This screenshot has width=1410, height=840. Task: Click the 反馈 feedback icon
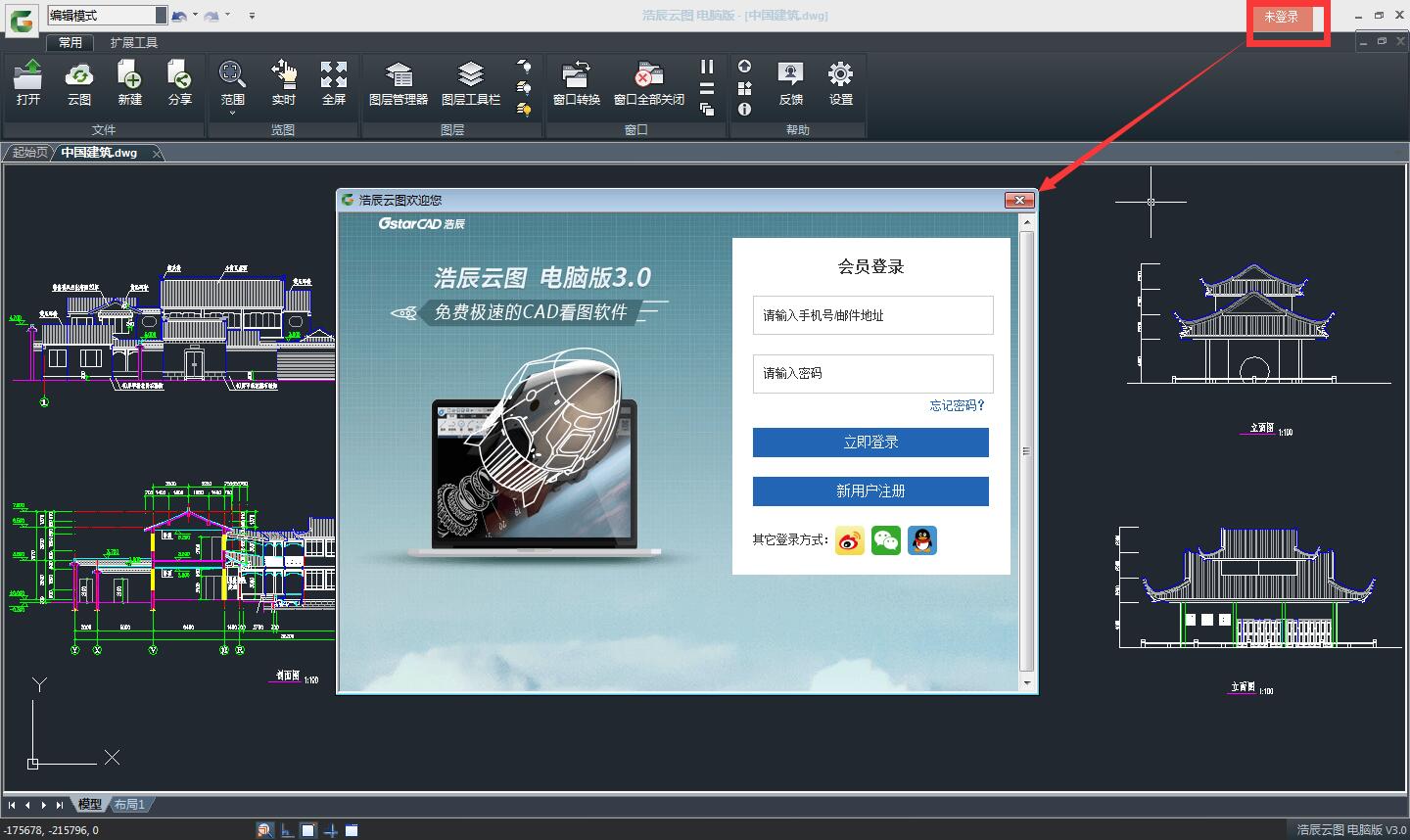click(790, 86)
